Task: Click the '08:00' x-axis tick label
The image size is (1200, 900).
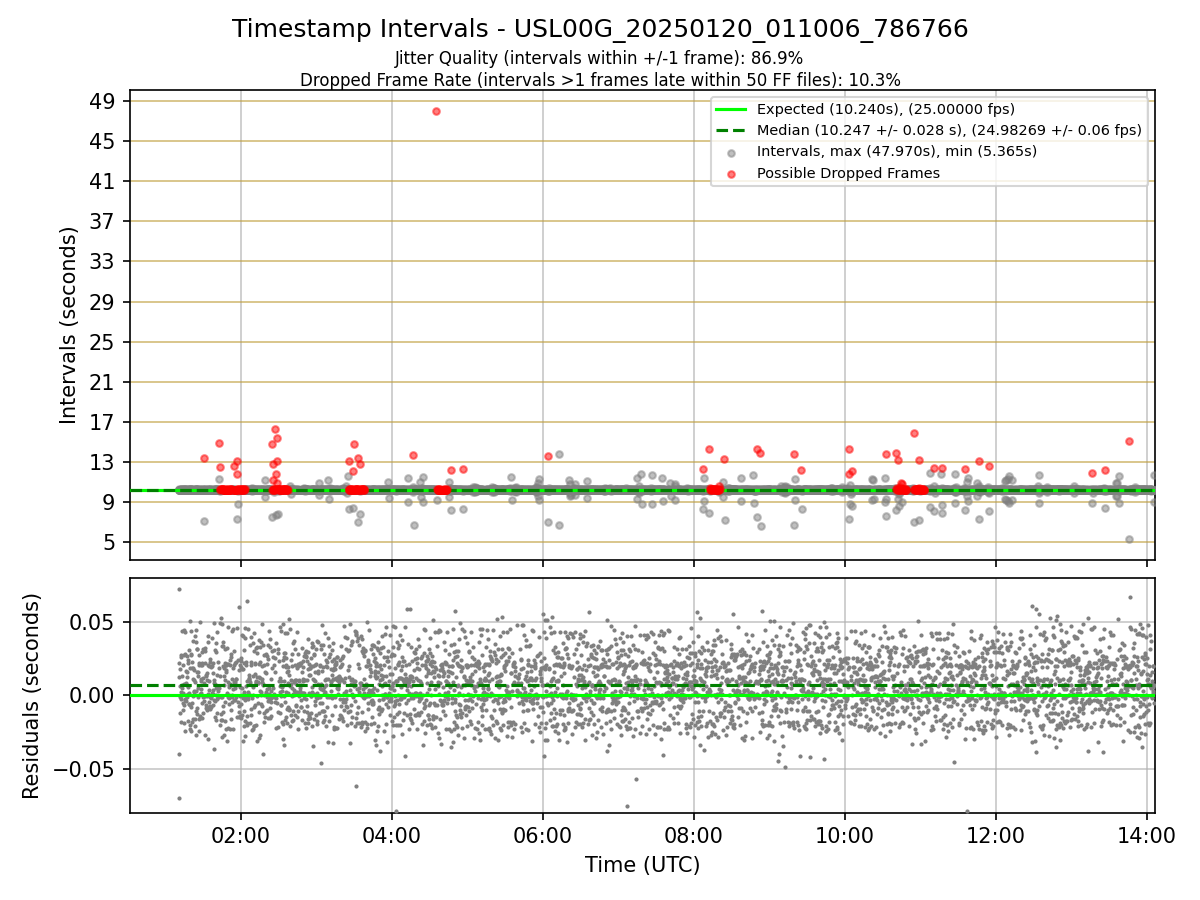Action: pos(693,836)
